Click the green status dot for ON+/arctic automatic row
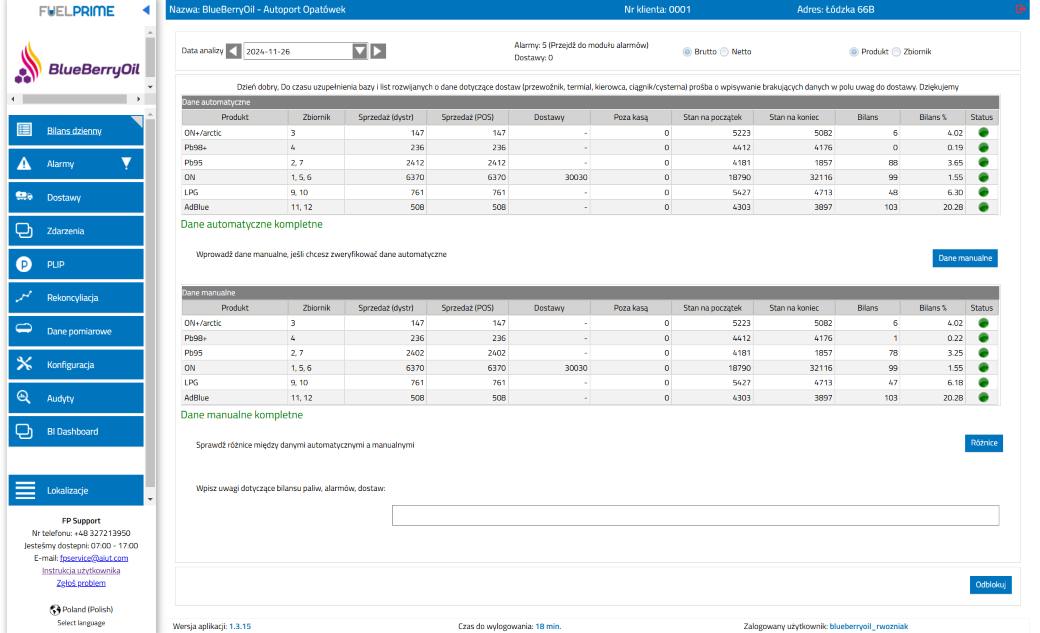Screen dimensions: 1040x633 click(x=984, y=133)
